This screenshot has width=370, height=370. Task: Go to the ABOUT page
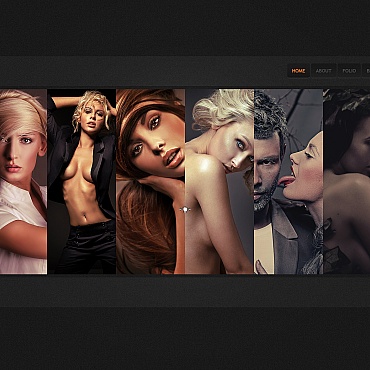[x=323, y=71]
